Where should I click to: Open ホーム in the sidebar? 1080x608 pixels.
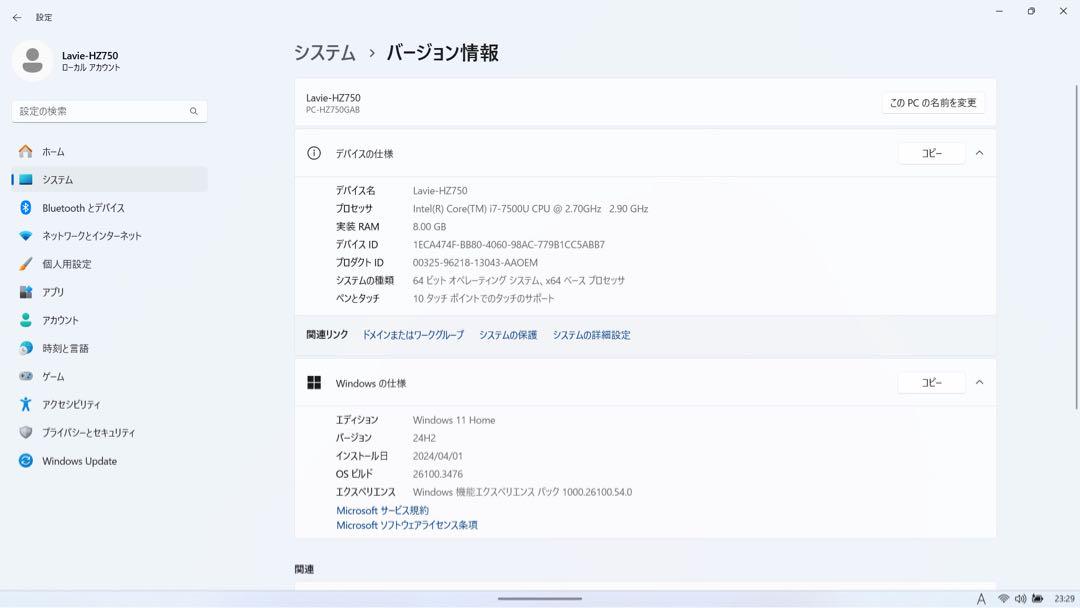click(110, 151)
